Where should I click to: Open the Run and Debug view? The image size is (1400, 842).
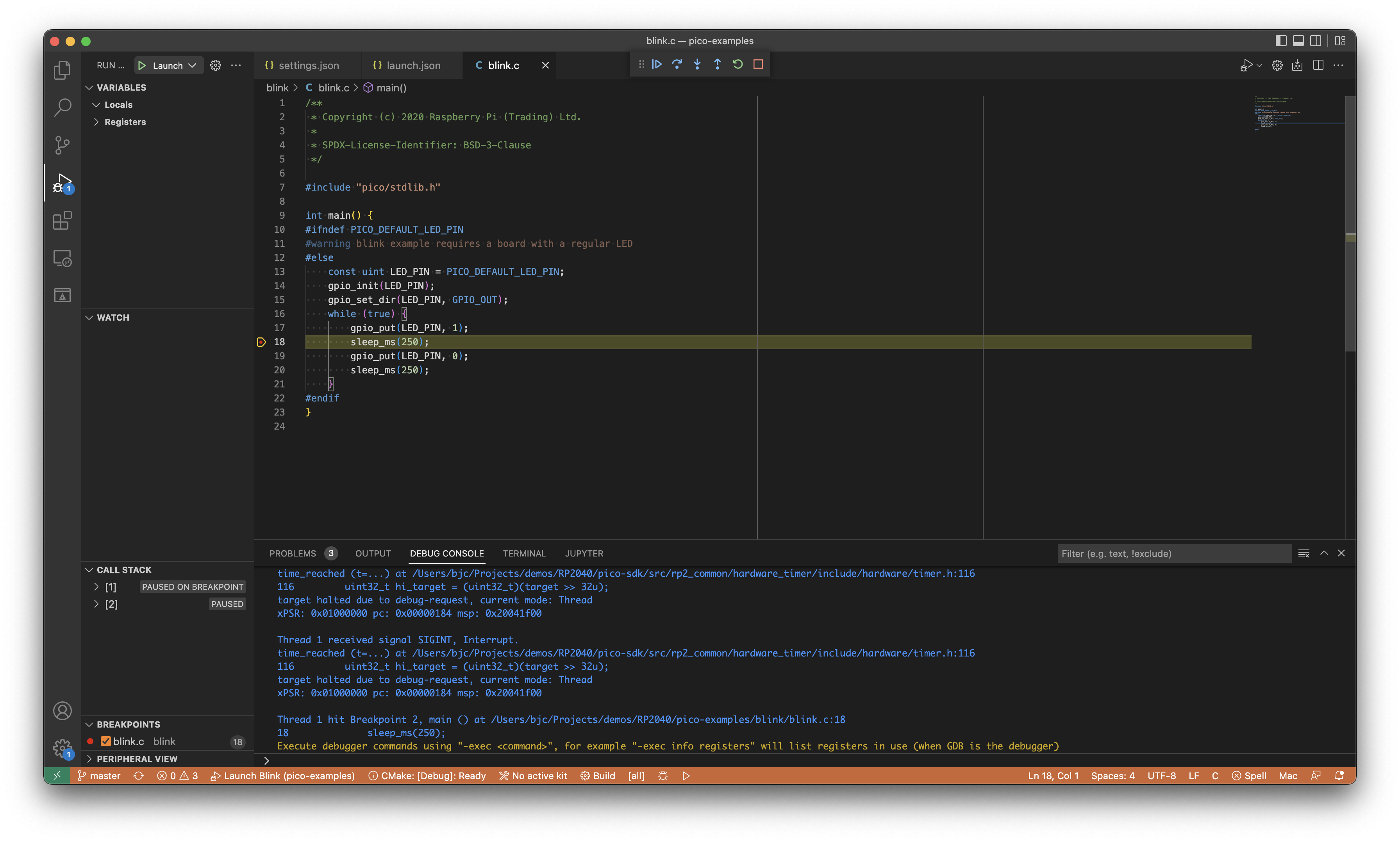(62, 183)
